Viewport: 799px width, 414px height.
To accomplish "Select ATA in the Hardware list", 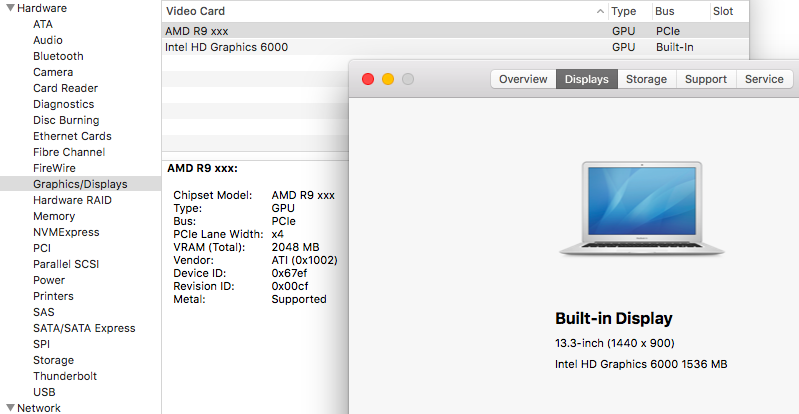I will tap(43, 24).
